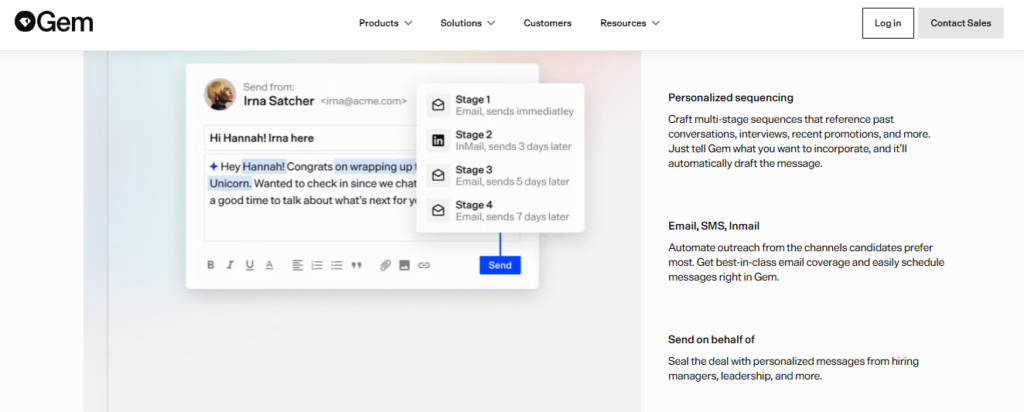The width and height of the screenshot is (1024, 412).
Task: Click the 'Send on behalf of' heading
Action: (712, 340)
